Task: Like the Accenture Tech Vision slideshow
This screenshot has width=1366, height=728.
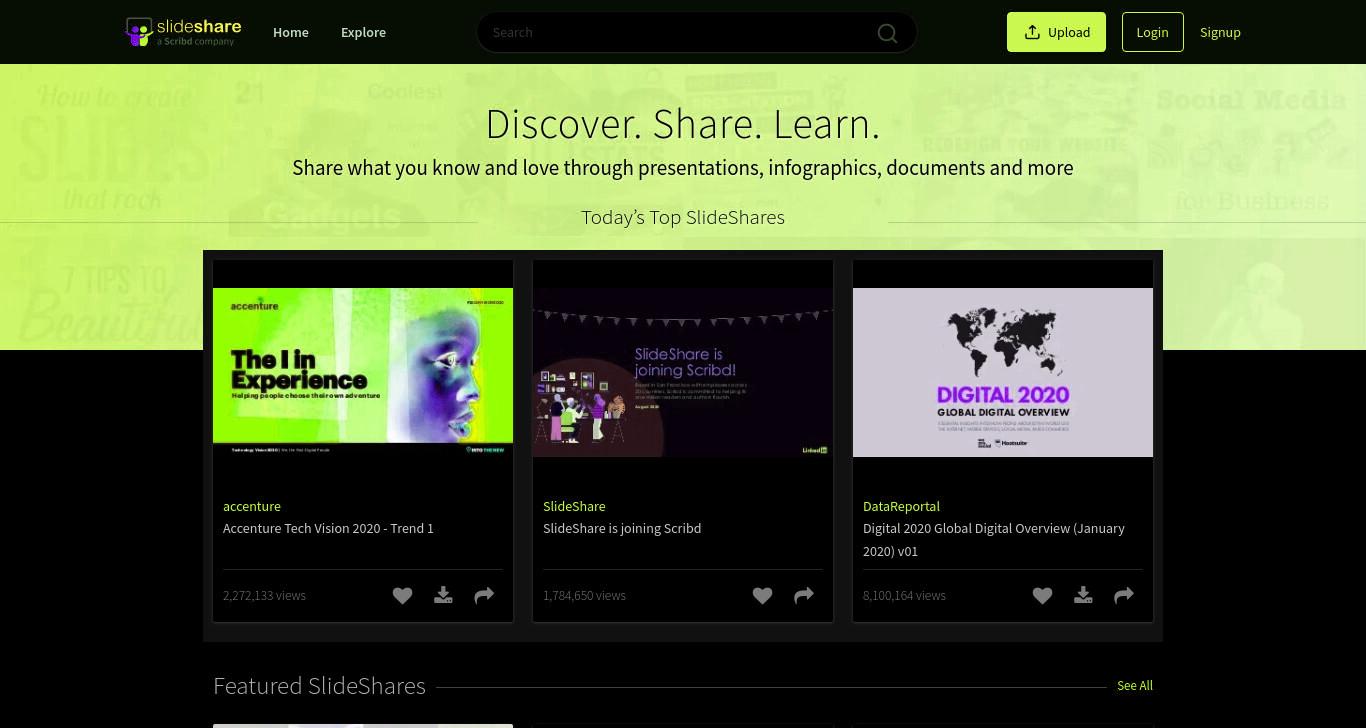Action: [402, 595]
